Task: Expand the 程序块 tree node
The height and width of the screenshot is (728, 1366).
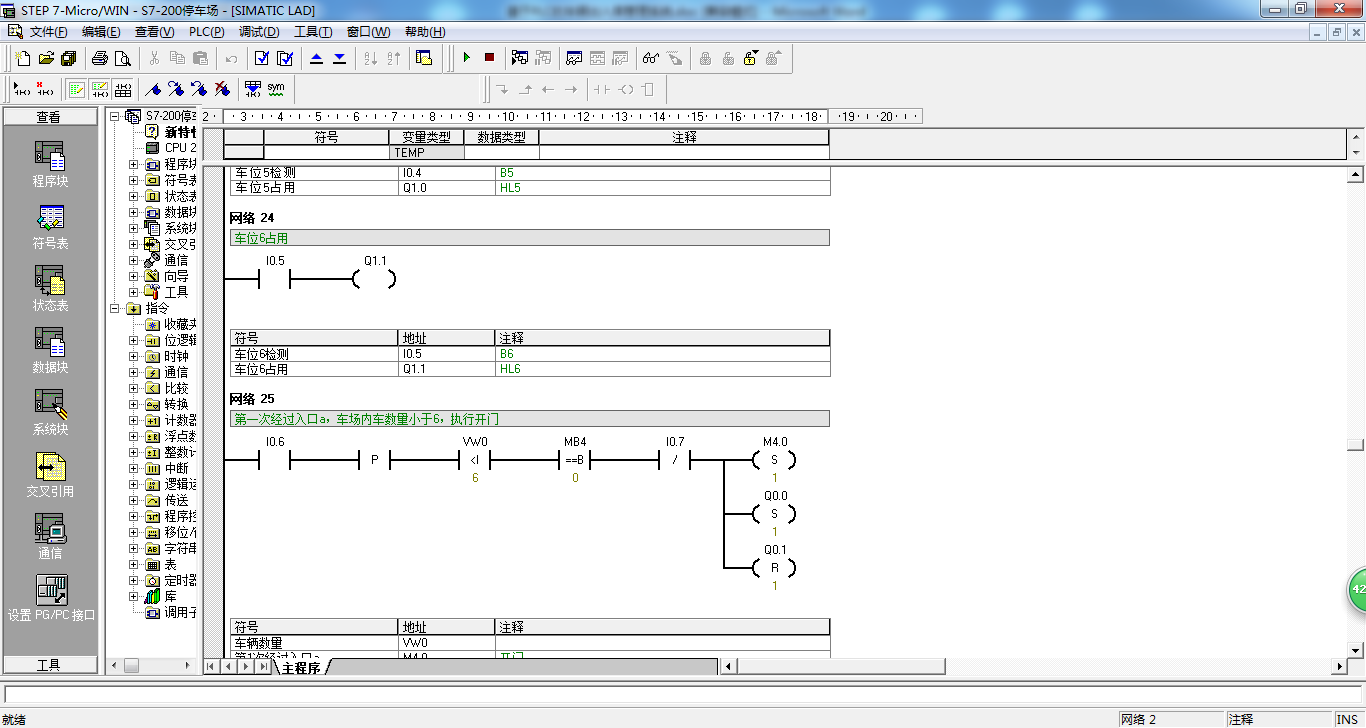Action: point(134,164)
